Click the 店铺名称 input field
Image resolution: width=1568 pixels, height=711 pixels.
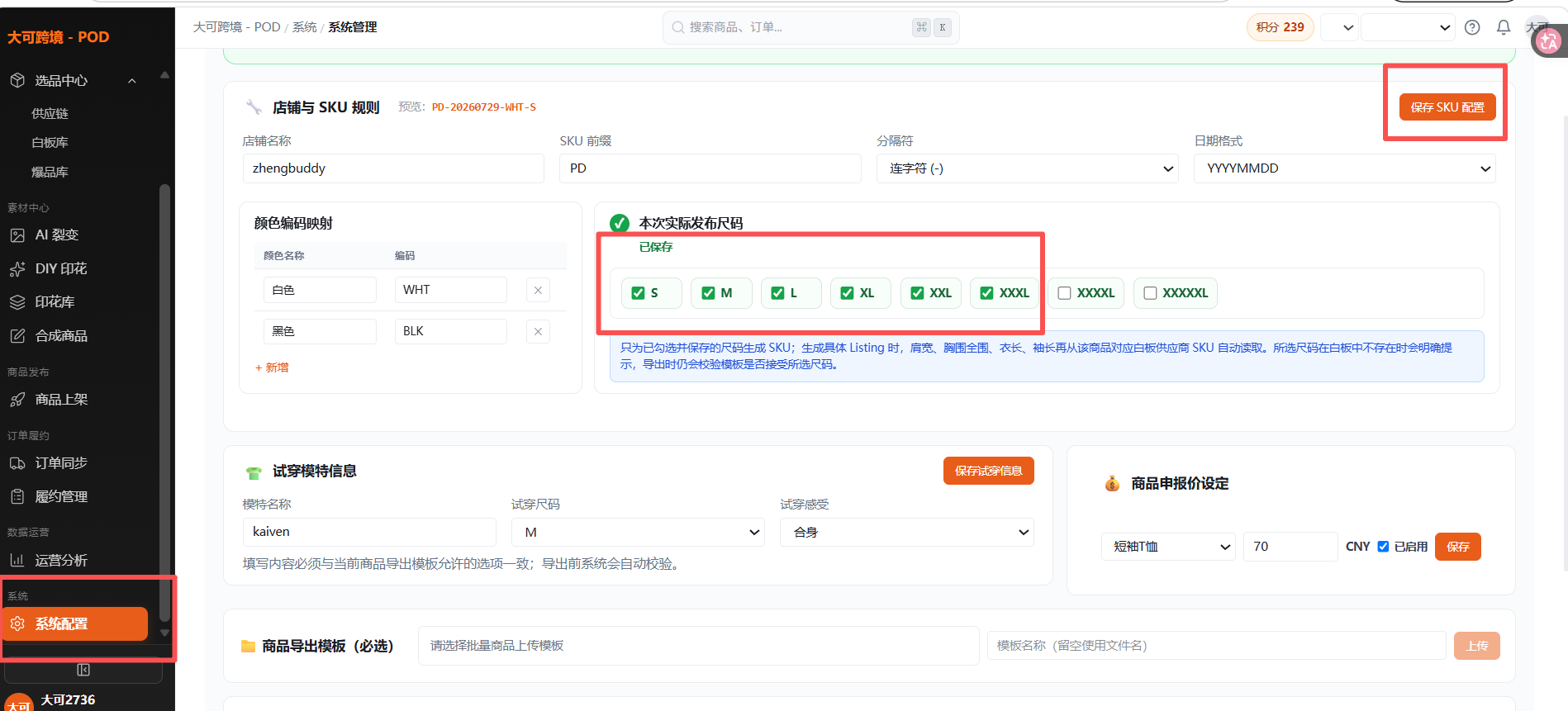click(x=393, y=168)
